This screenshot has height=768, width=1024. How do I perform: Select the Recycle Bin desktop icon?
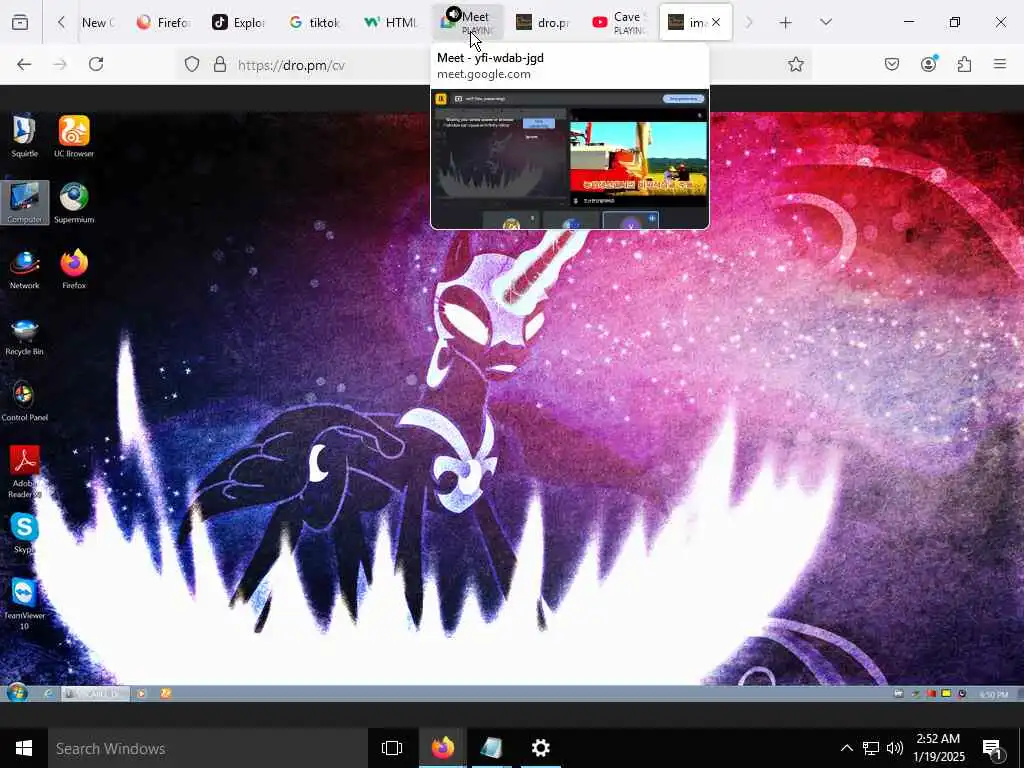pos(24,336)
